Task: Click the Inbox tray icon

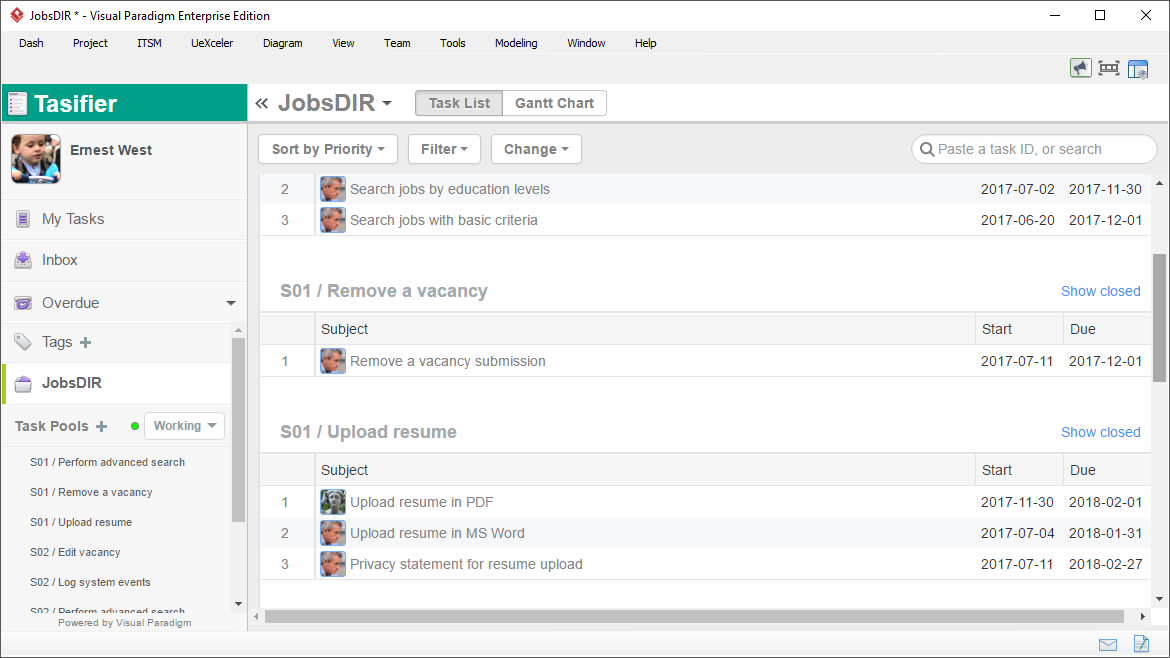Action: pos(23,260)
